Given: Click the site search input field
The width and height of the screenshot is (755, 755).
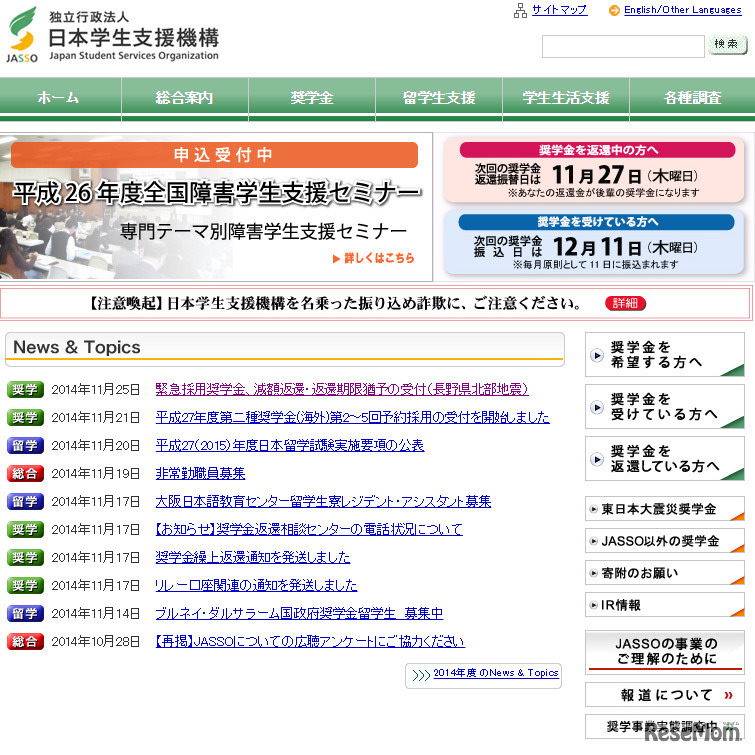Looking at the screenshot, I should point(623,46).
